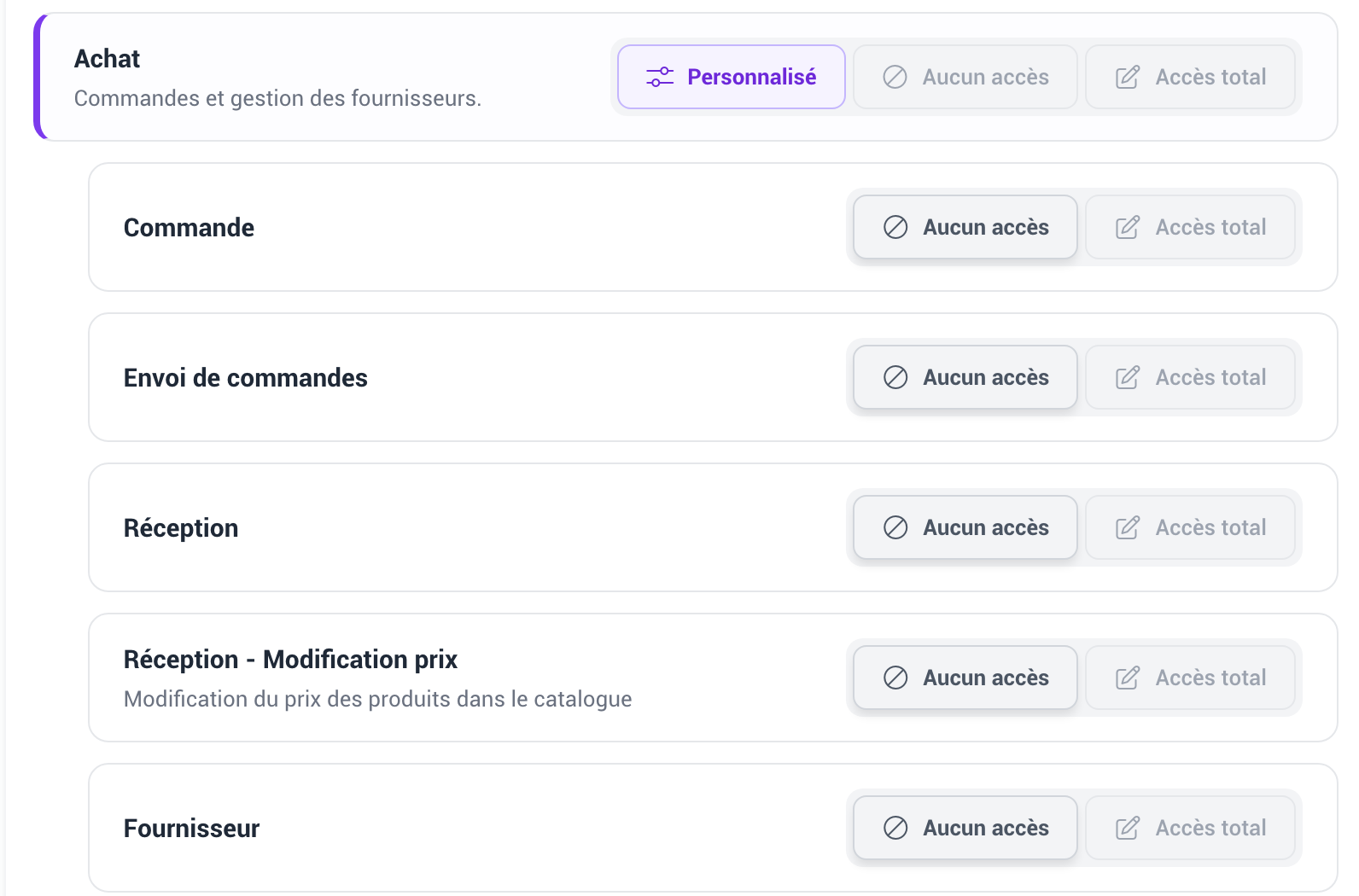The width and height of the screenshot is (1359, 896).
Task: Click the prohibited icon in Envoi de commandes row
Action: (x=895, y=377)
